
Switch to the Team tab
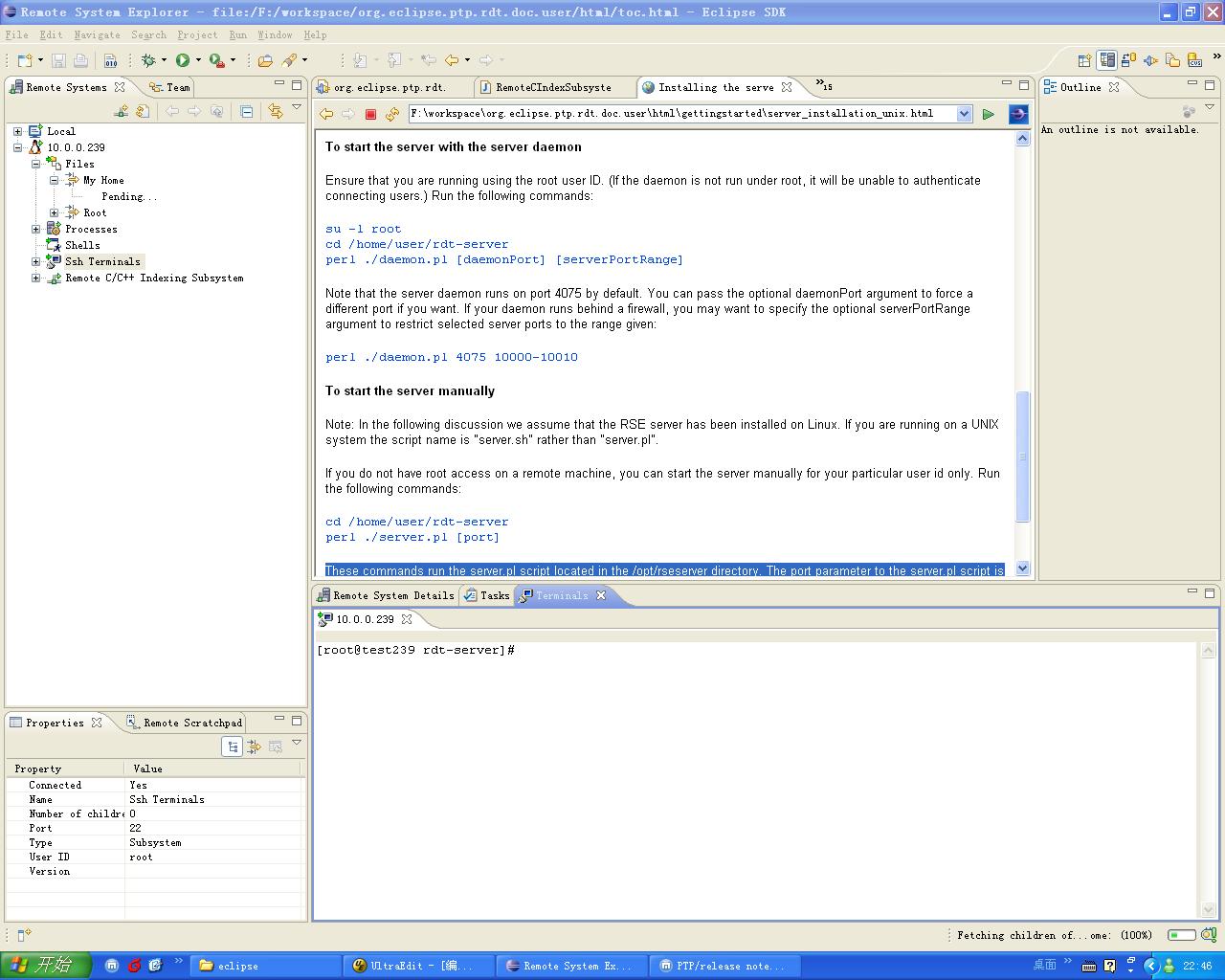(169, 87)
